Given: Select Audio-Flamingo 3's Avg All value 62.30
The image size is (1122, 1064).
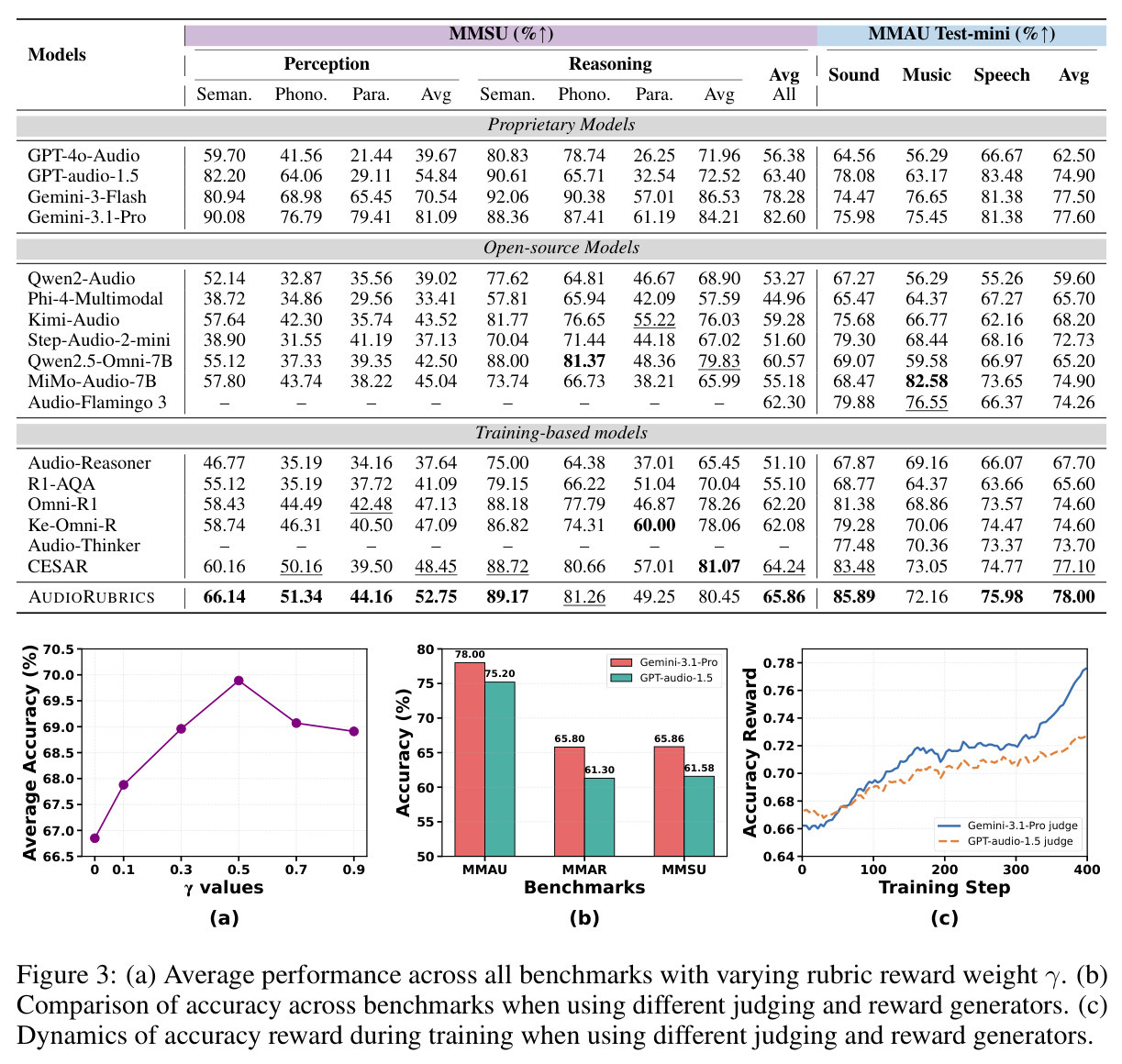Looking at the screenshot, I should (783, 402).
